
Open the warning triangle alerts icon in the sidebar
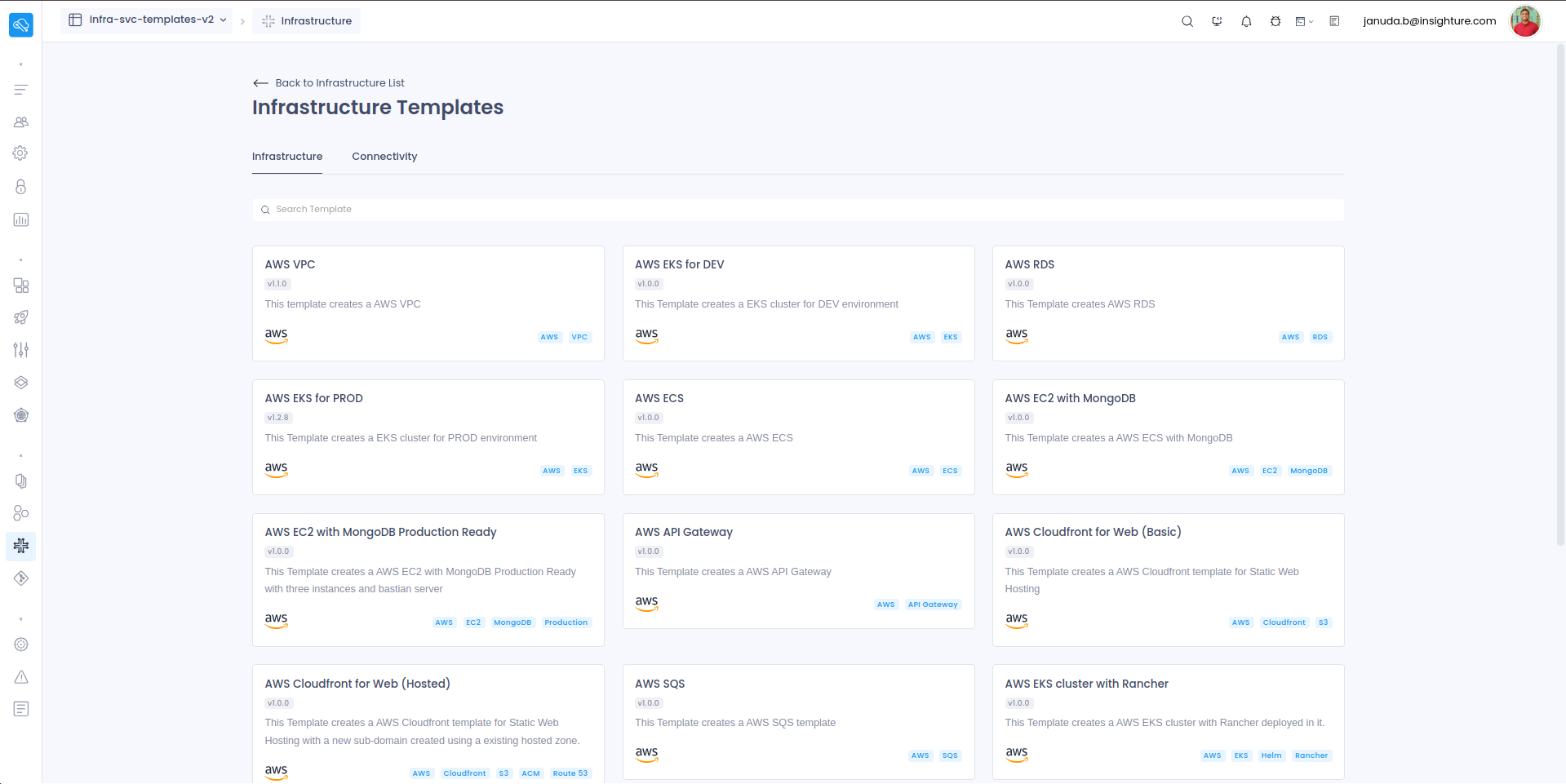coord(21,677)
